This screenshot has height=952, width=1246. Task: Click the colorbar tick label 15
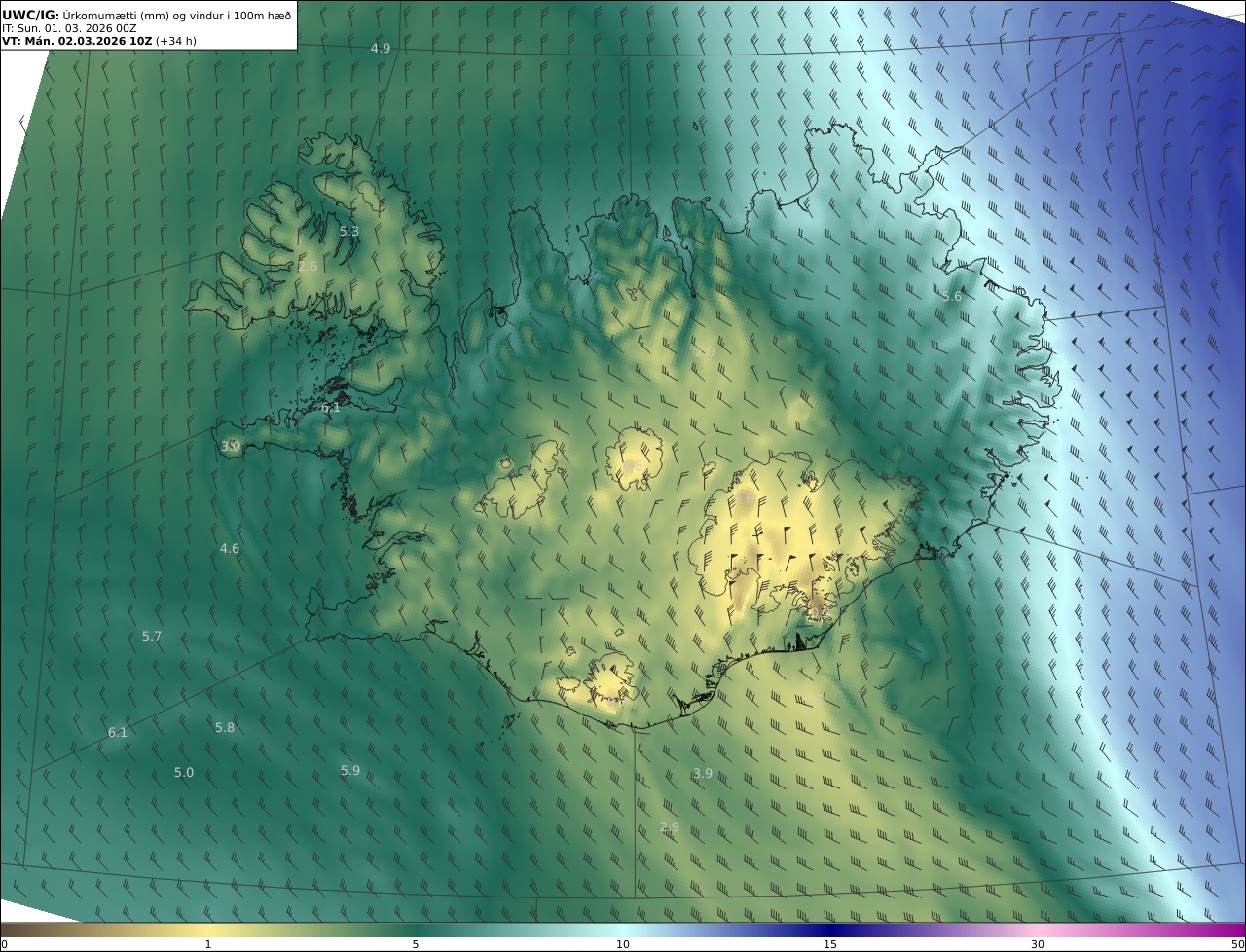[x=830, y=944]
